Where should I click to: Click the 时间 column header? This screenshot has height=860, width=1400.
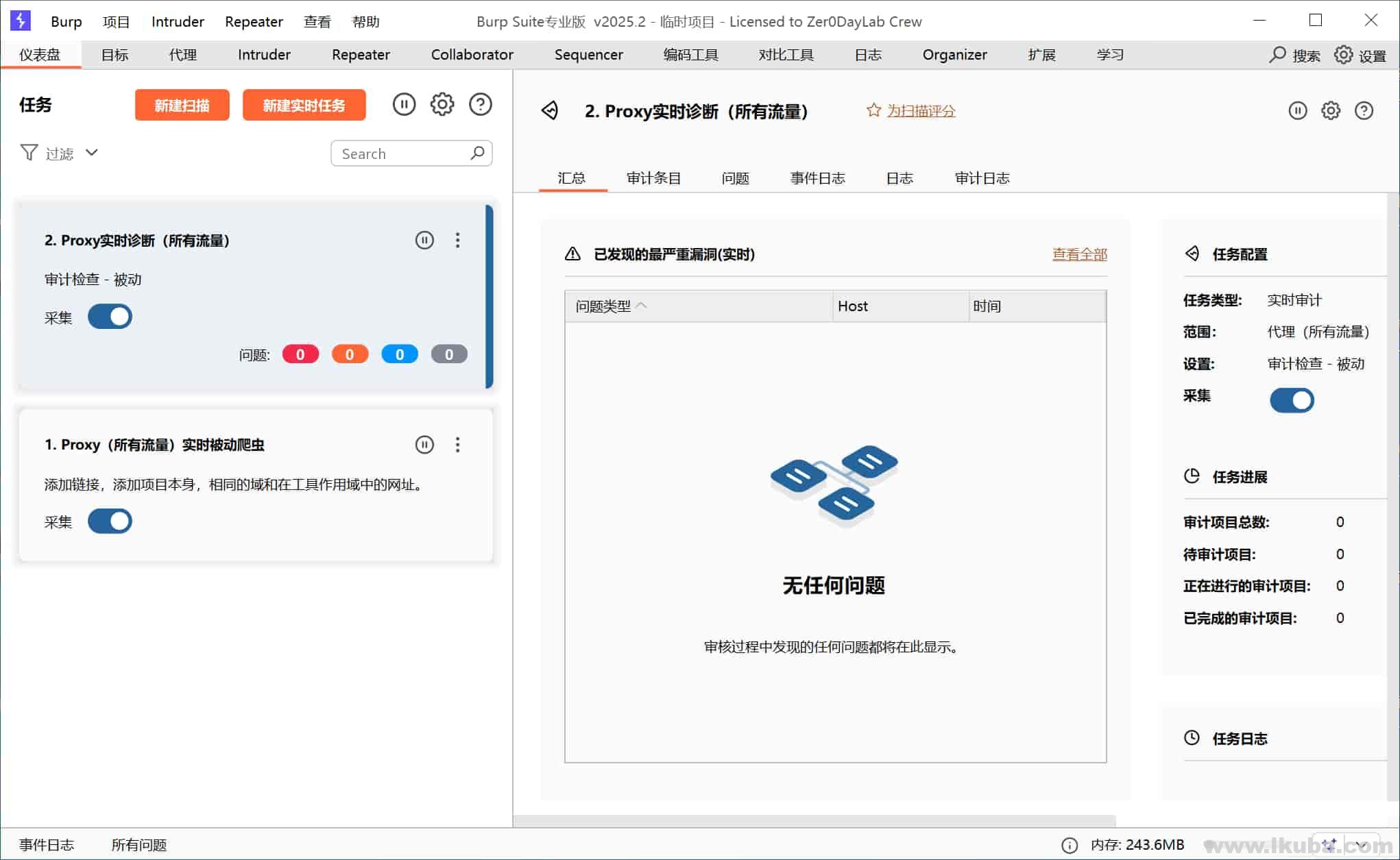[1037, 306]
